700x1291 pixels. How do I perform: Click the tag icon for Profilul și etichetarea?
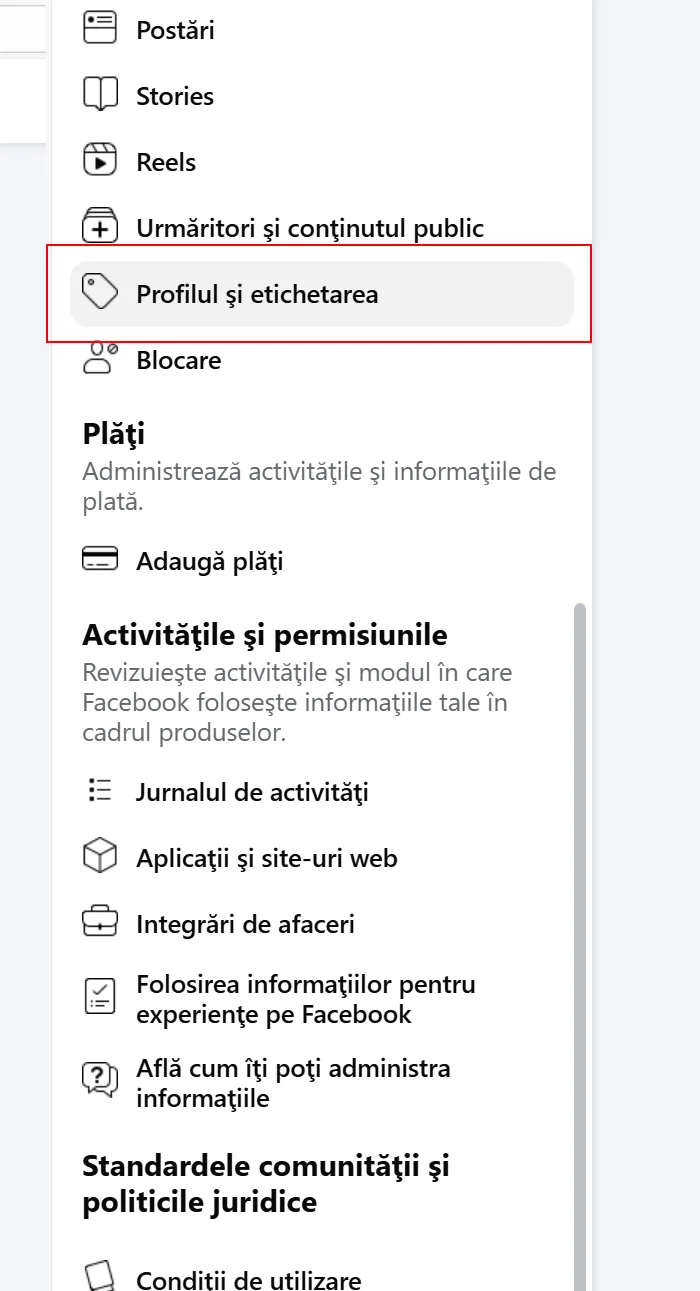coord(100,294)
